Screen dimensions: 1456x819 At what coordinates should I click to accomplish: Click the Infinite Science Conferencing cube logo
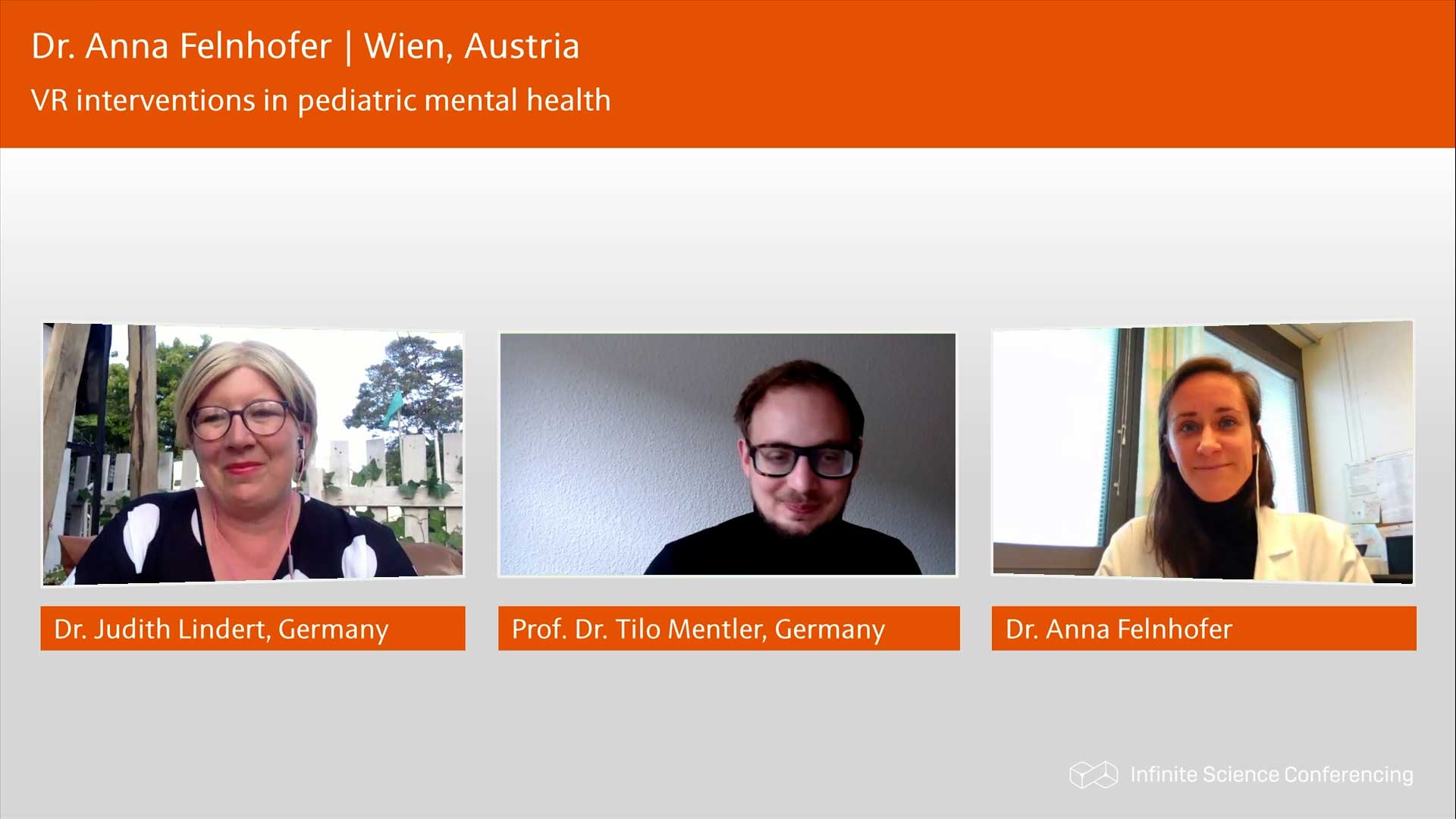(1094, 774)
